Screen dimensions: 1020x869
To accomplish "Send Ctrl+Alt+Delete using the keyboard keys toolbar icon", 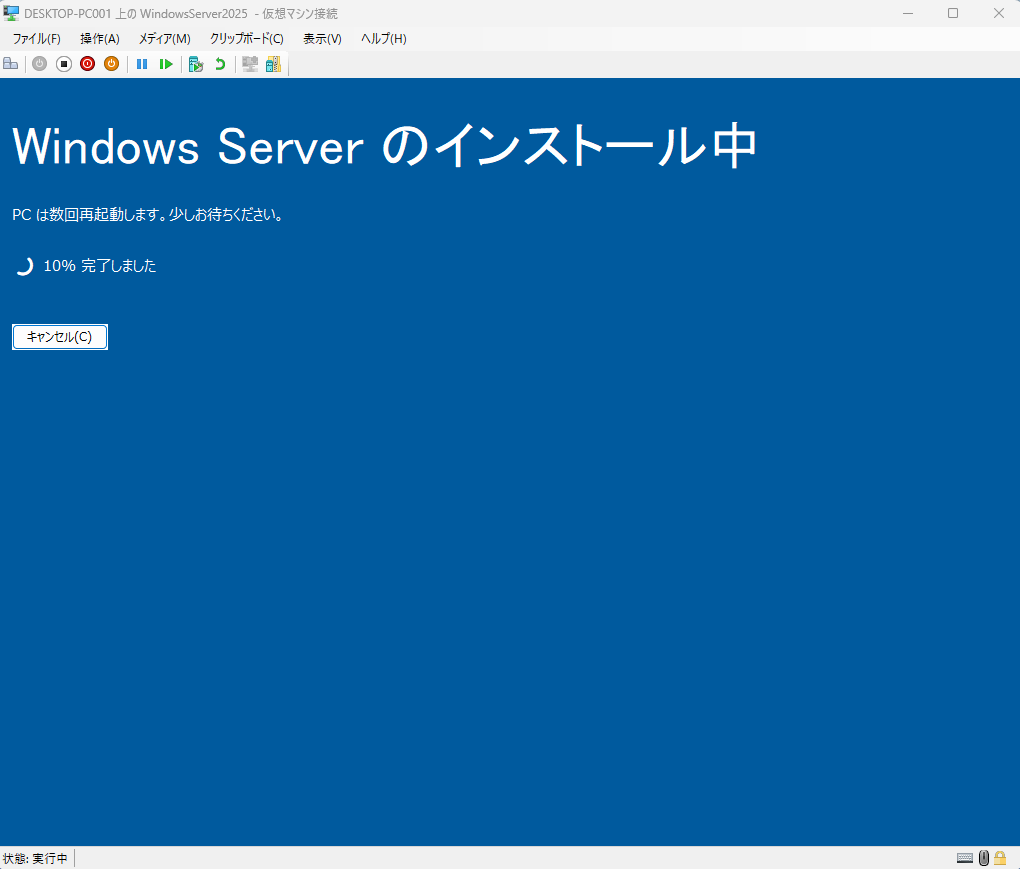I will (x=10, y=64).
